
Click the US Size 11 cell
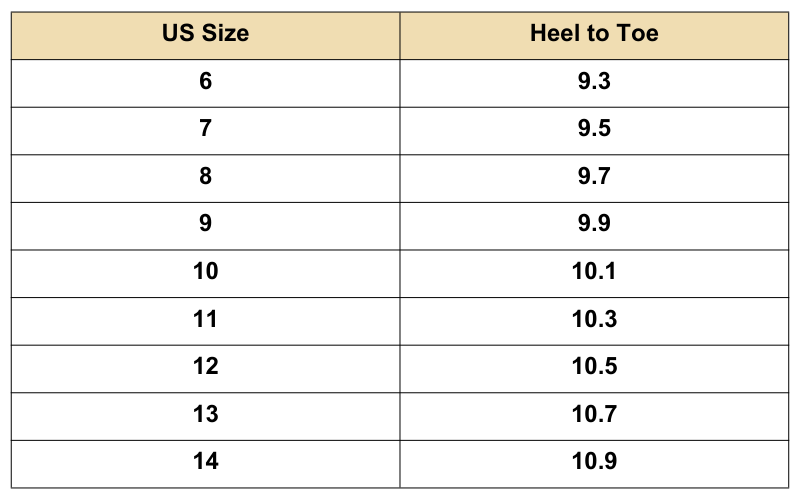[205, 320]
